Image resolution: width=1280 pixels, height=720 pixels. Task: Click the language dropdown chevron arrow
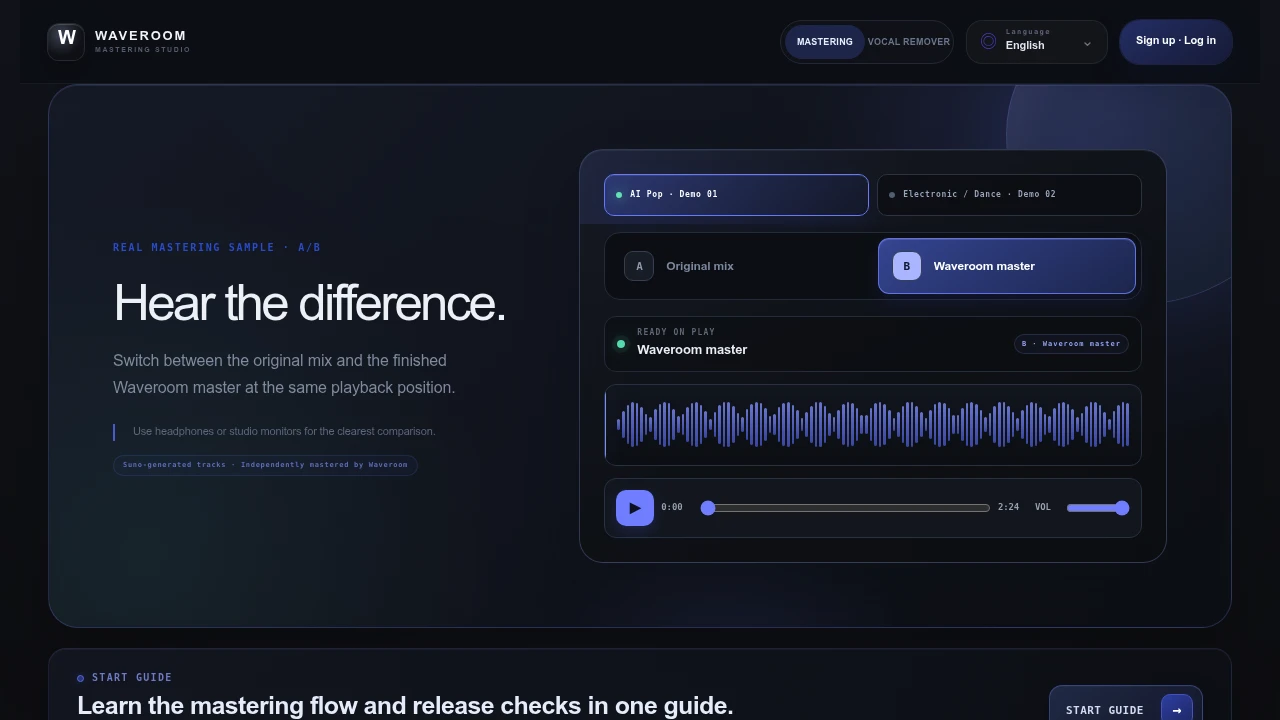1087,44
